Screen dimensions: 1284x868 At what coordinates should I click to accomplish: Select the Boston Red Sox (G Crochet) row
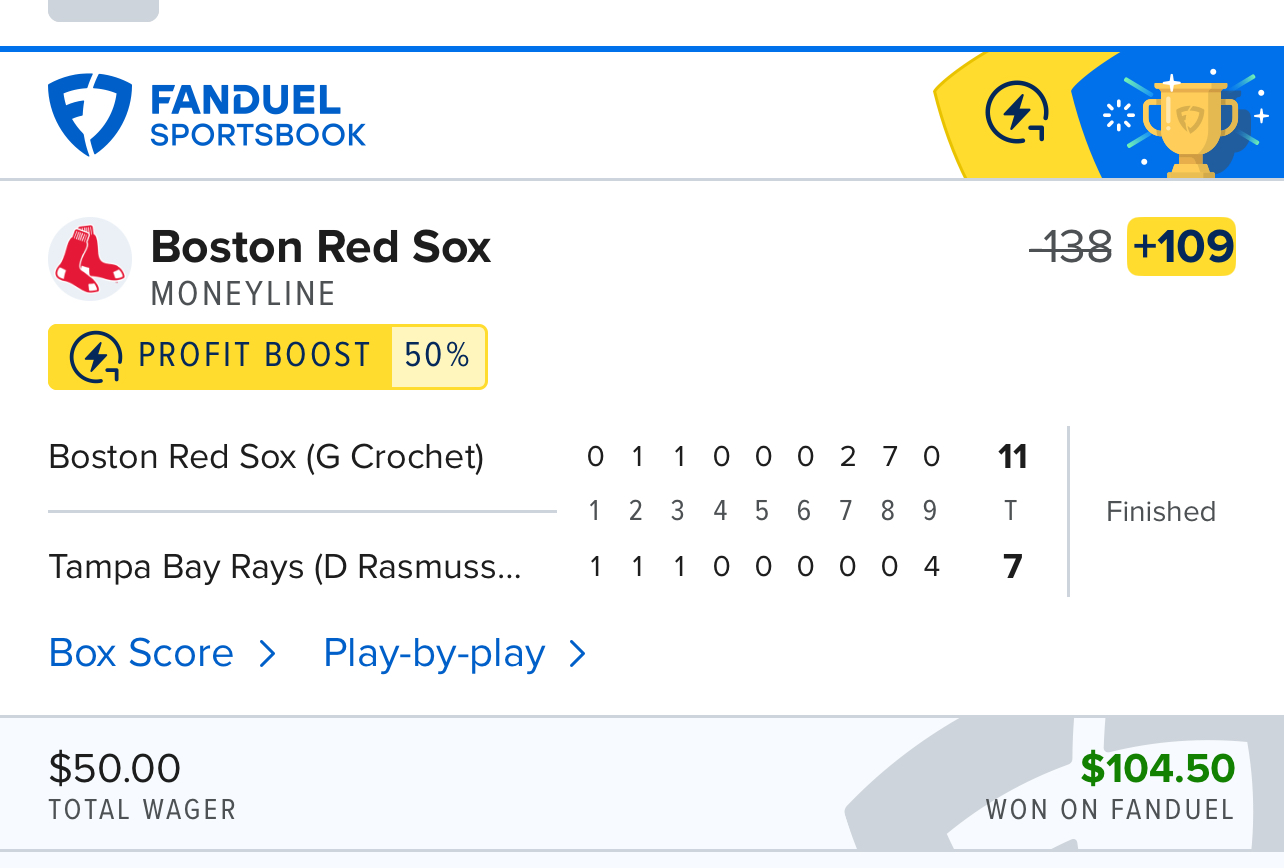coord(266,457)
